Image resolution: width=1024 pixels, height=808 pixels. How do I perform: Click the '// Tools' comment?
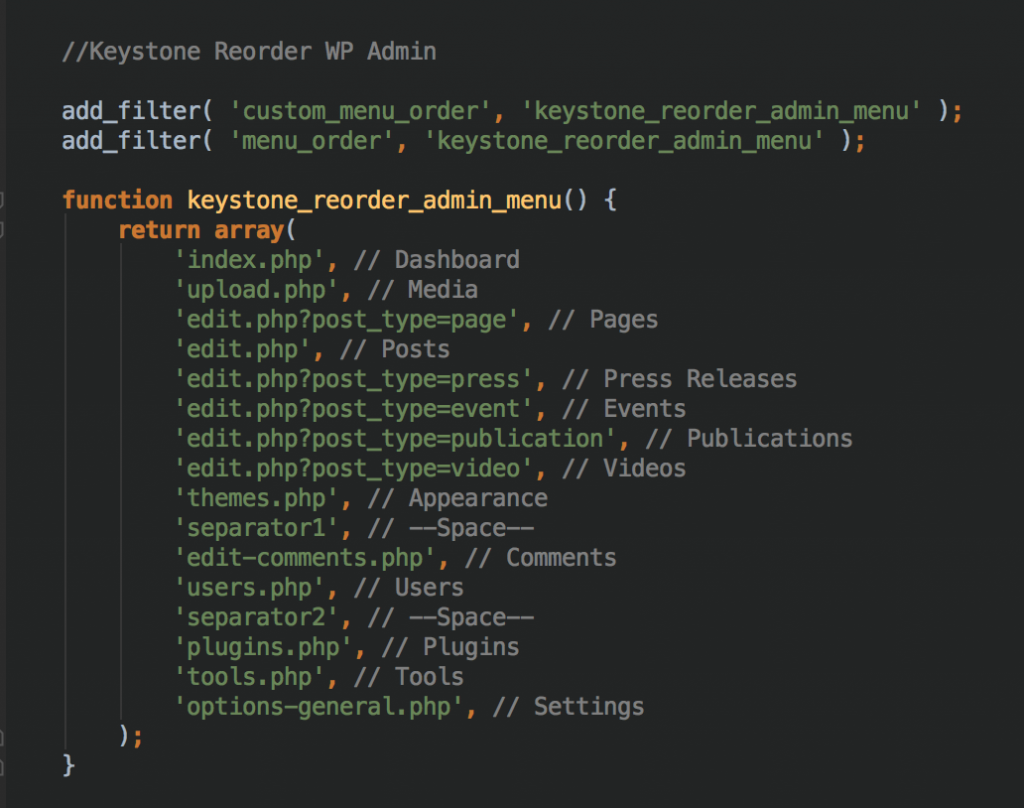[408, 678]
